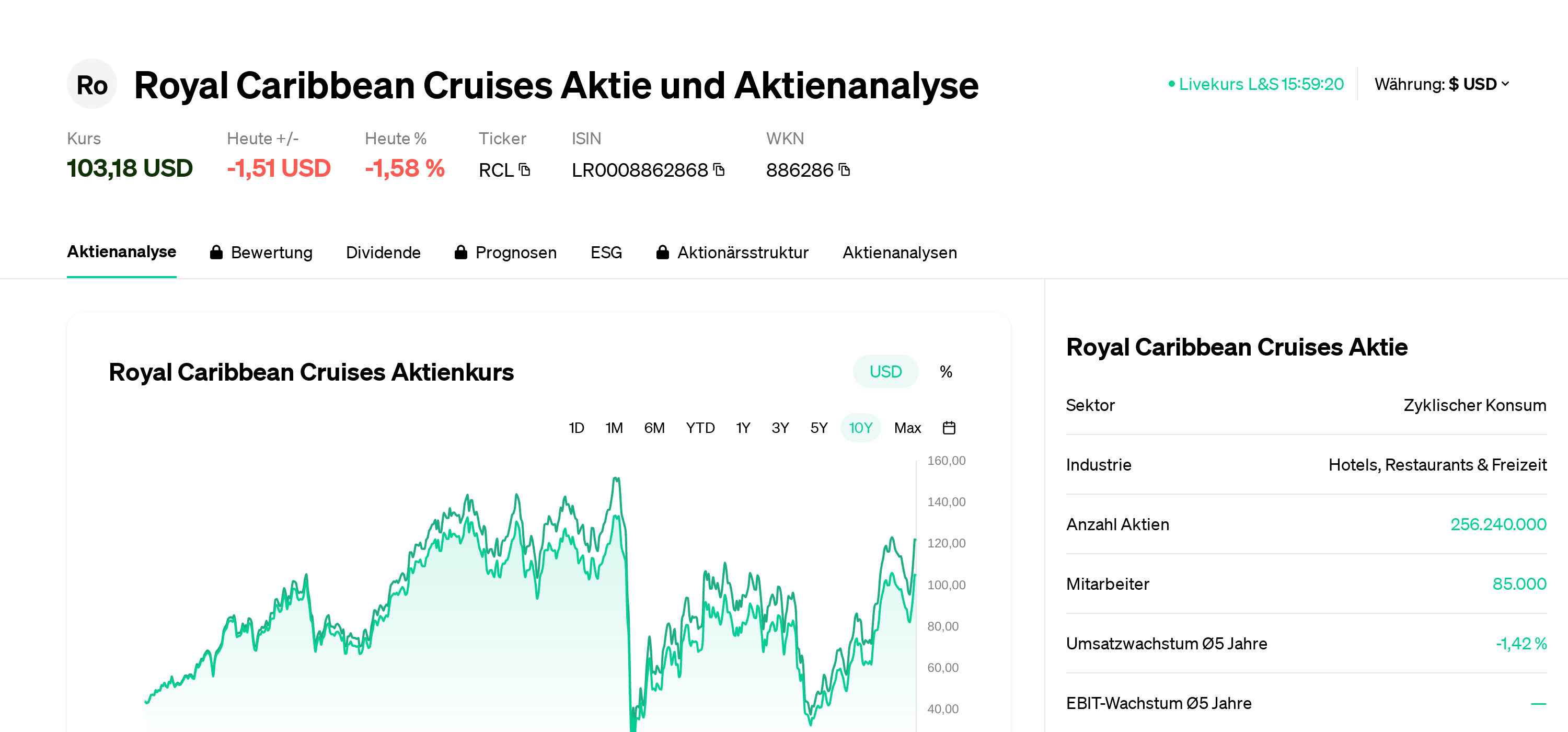The height and width of the screenshot is (732, 1568).
Task: Click the WKN value 886286
Action: pos(799,170)
